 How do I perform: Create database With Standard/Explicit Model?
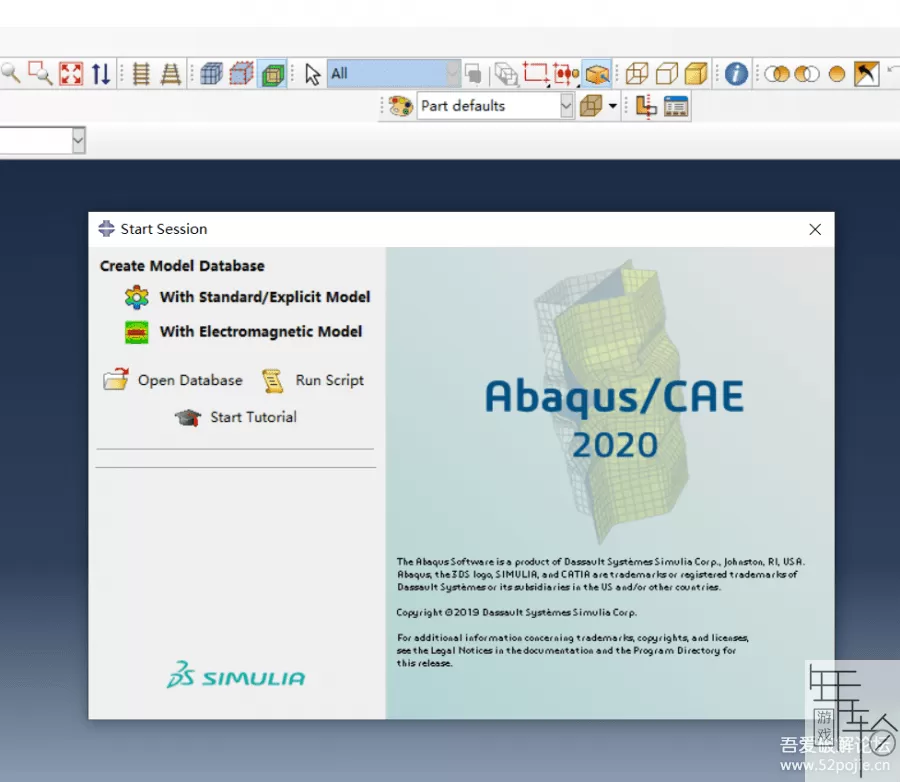[x=265, y=297]
